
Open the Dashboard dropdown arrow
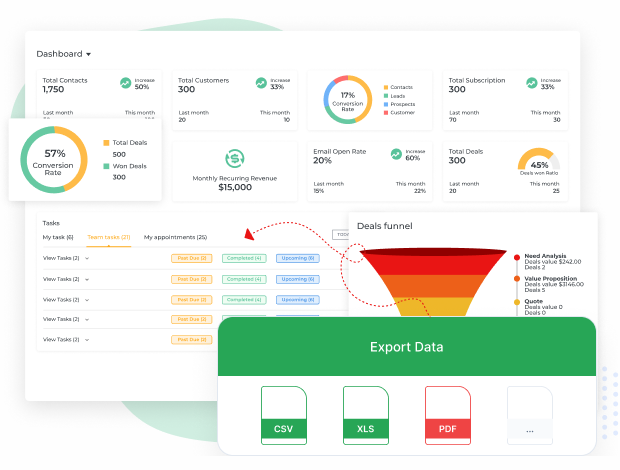coord(89,54)
